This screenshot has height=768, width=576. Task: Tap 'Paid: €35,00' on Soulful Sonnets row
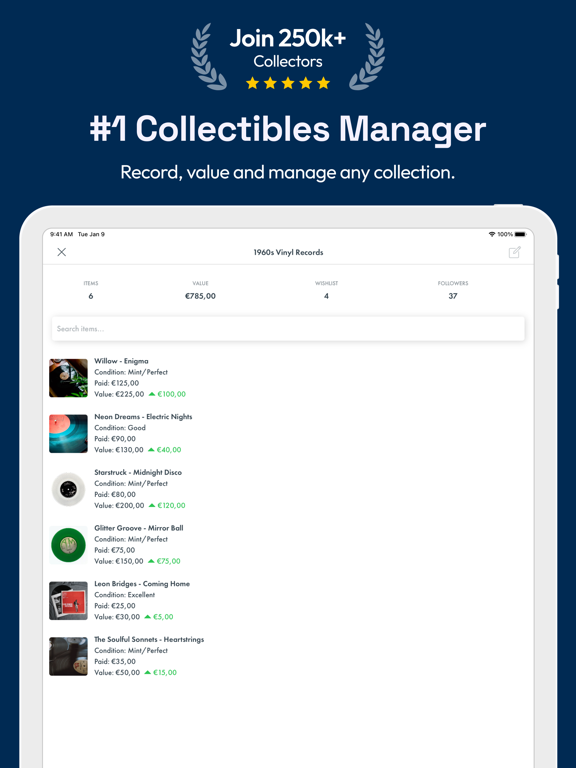pos(115,661)
